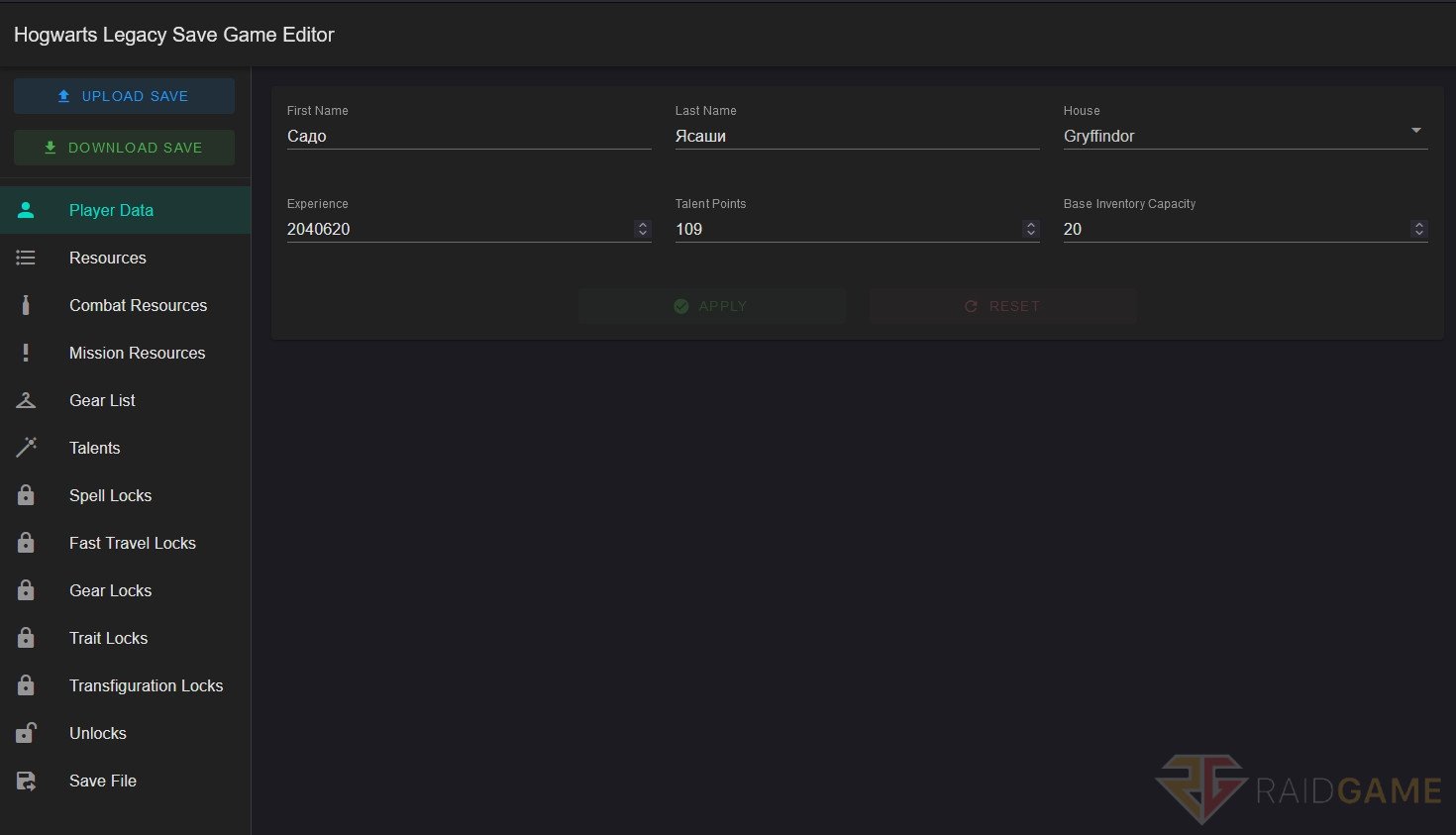Select Spell Locks in the sidebar
1456x835 pixels.
tap(125, 495)
